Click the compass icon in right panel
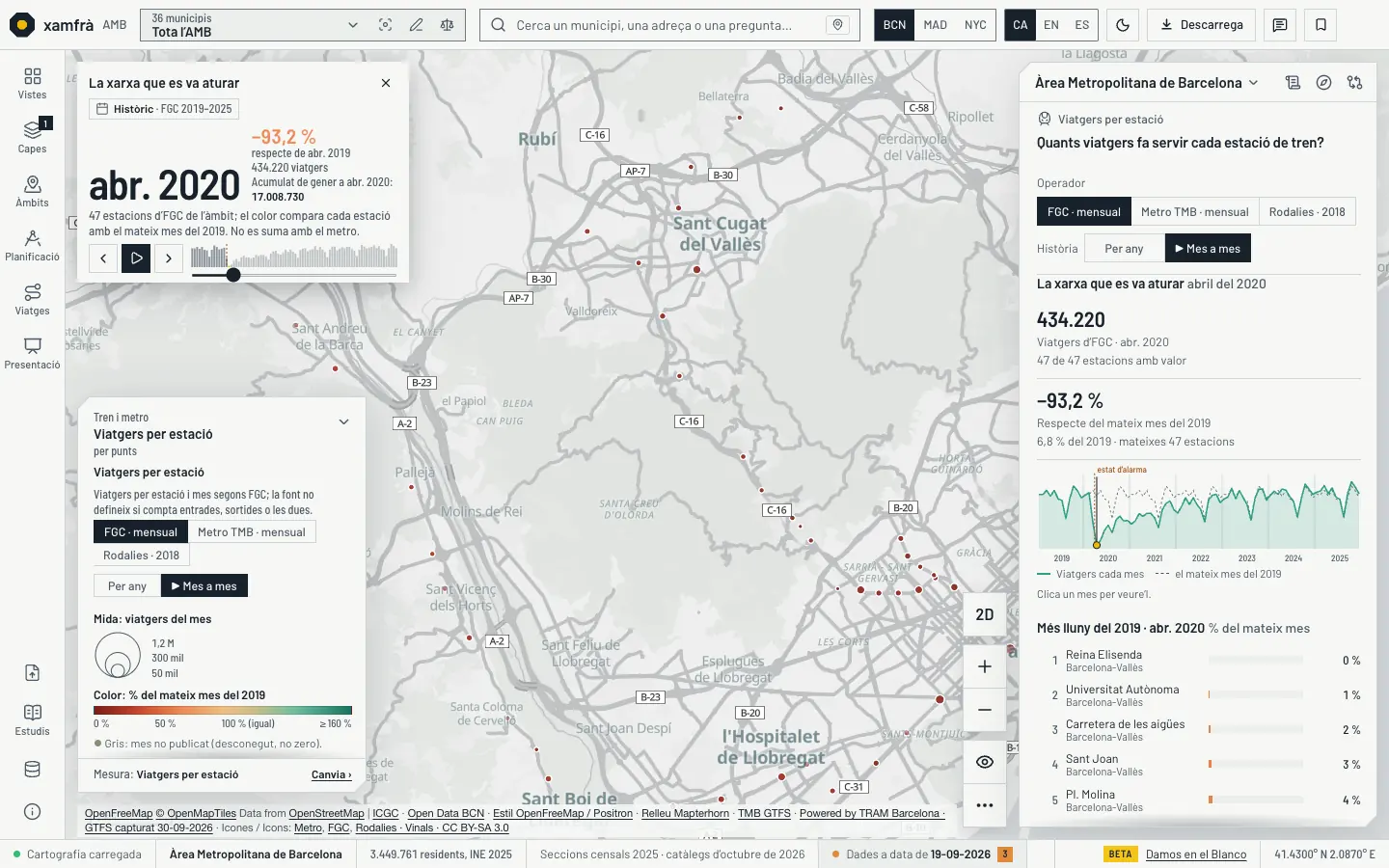This screenshot has width=1389, height=868. coord(1323,83)
